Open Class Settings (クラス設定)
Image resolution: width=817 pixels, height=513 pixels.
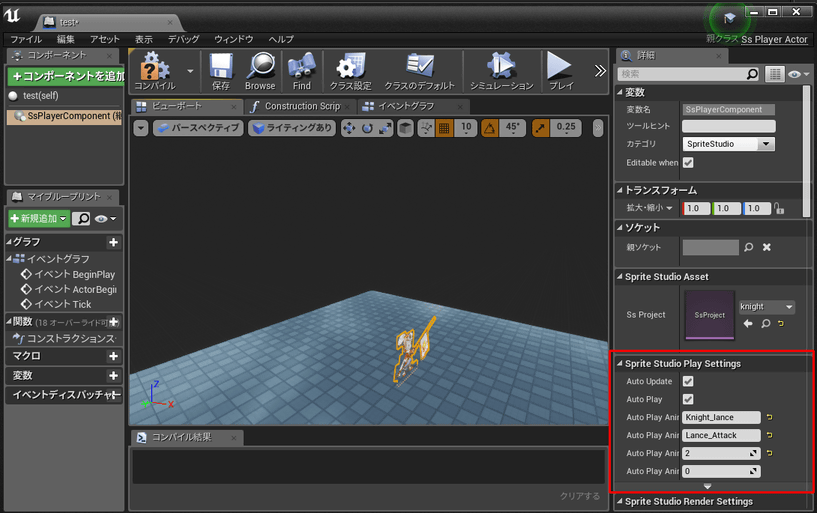(x=351, y=72)
